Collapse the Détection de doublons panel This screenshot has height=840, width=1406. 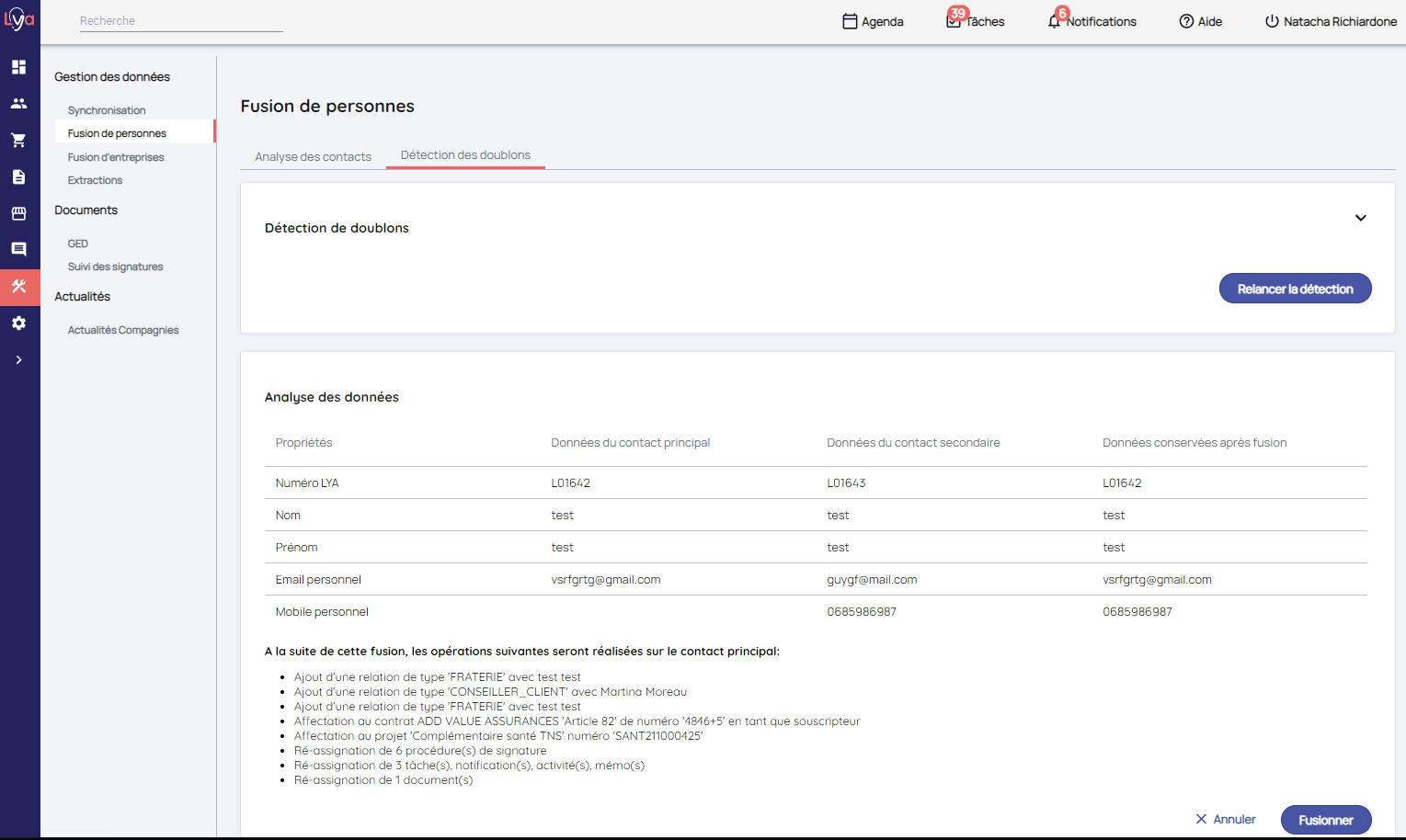point(1360,219)
